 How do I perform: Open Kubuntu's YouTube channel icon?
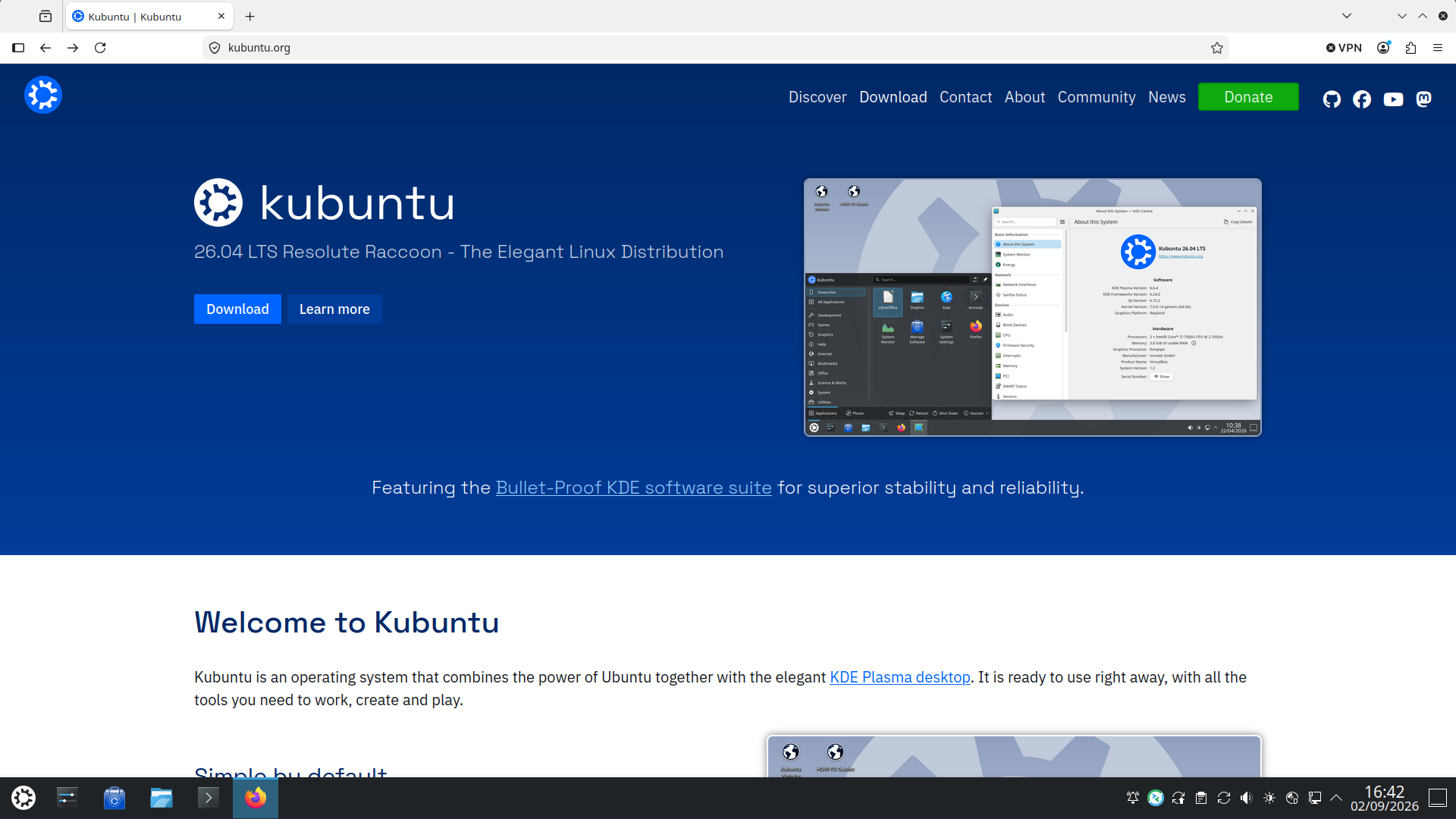1393,99
